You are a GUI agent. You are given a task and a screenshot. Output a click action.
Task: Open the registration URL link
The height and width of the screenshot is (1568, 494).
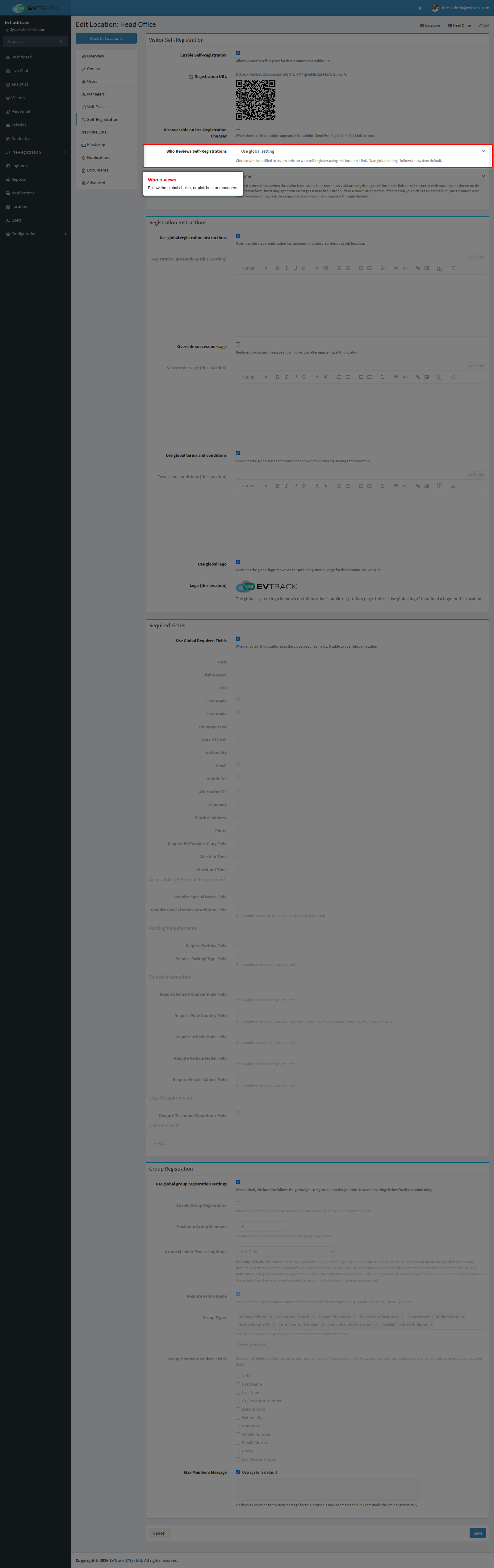coord(291,74)
